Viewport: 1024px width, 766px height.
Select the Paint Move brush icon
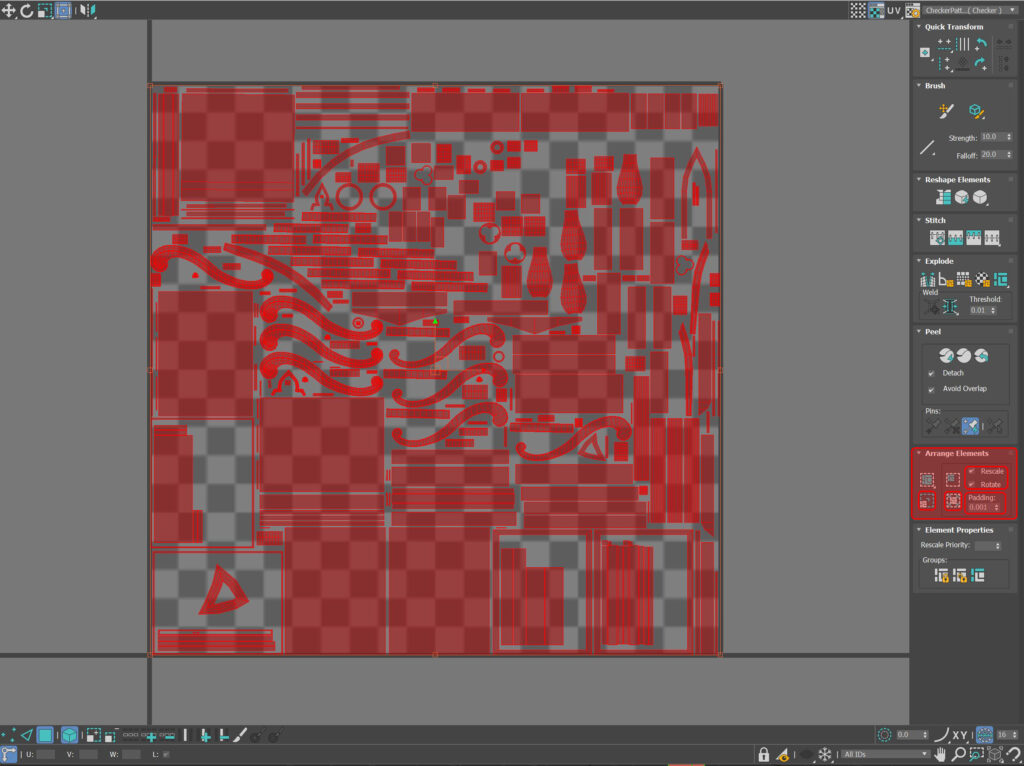(x=946, y=111)
